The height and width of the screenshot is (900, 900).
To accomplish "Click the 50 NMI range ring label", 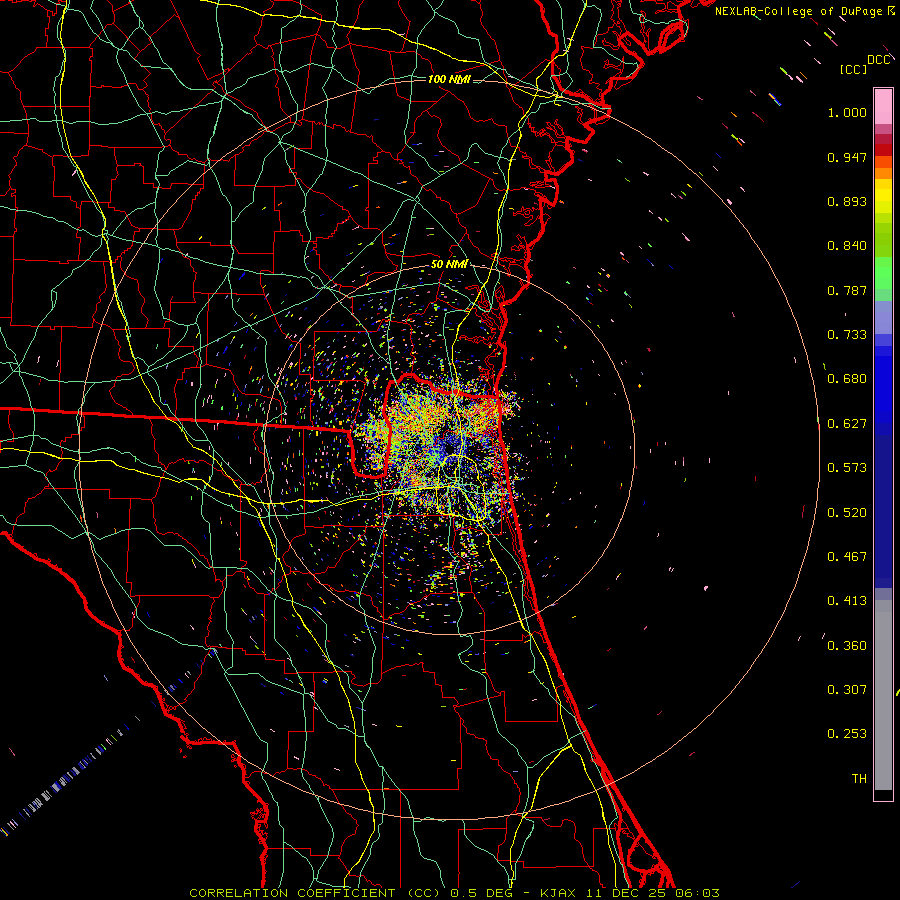I will click(449, 264).
